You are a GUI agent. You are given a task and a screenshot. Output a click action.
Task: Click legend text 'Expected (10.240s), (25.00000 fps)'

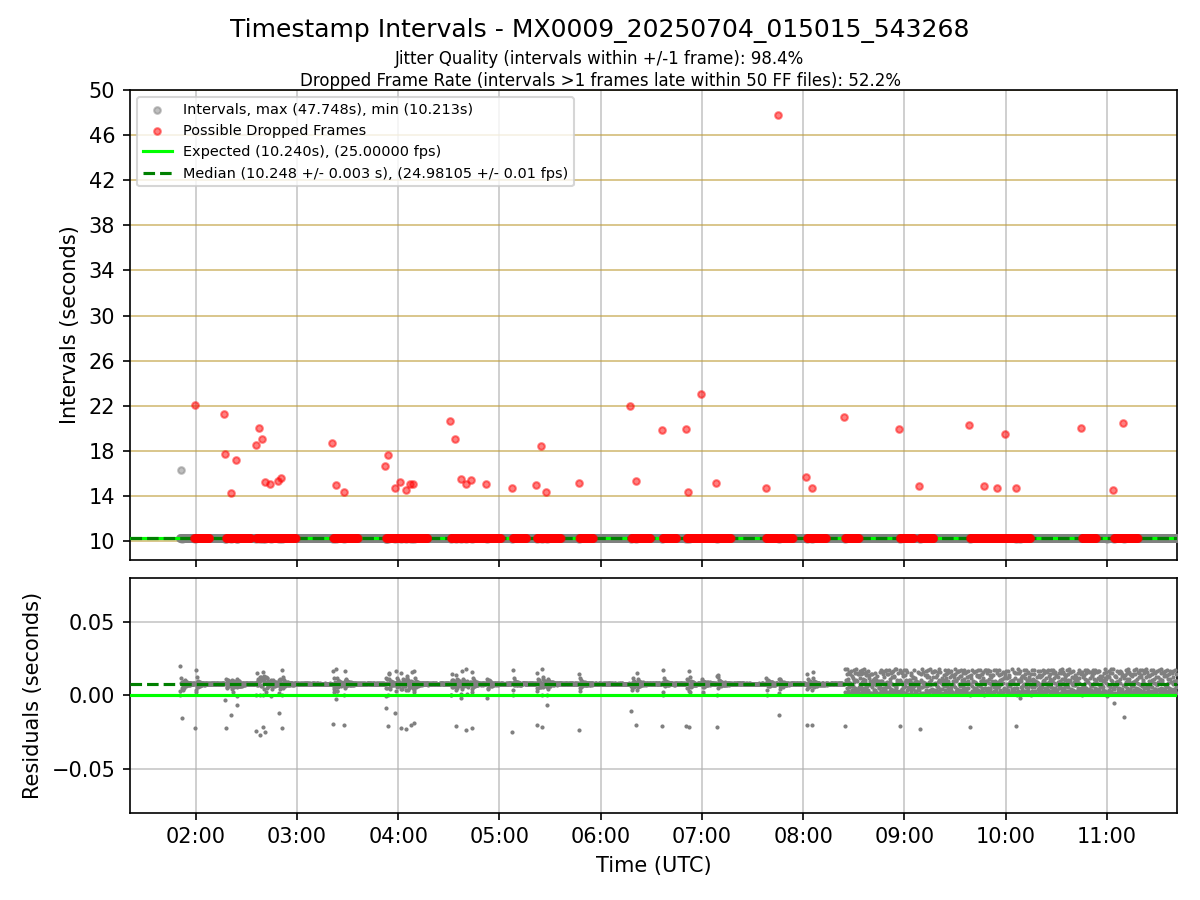[312, 152]
